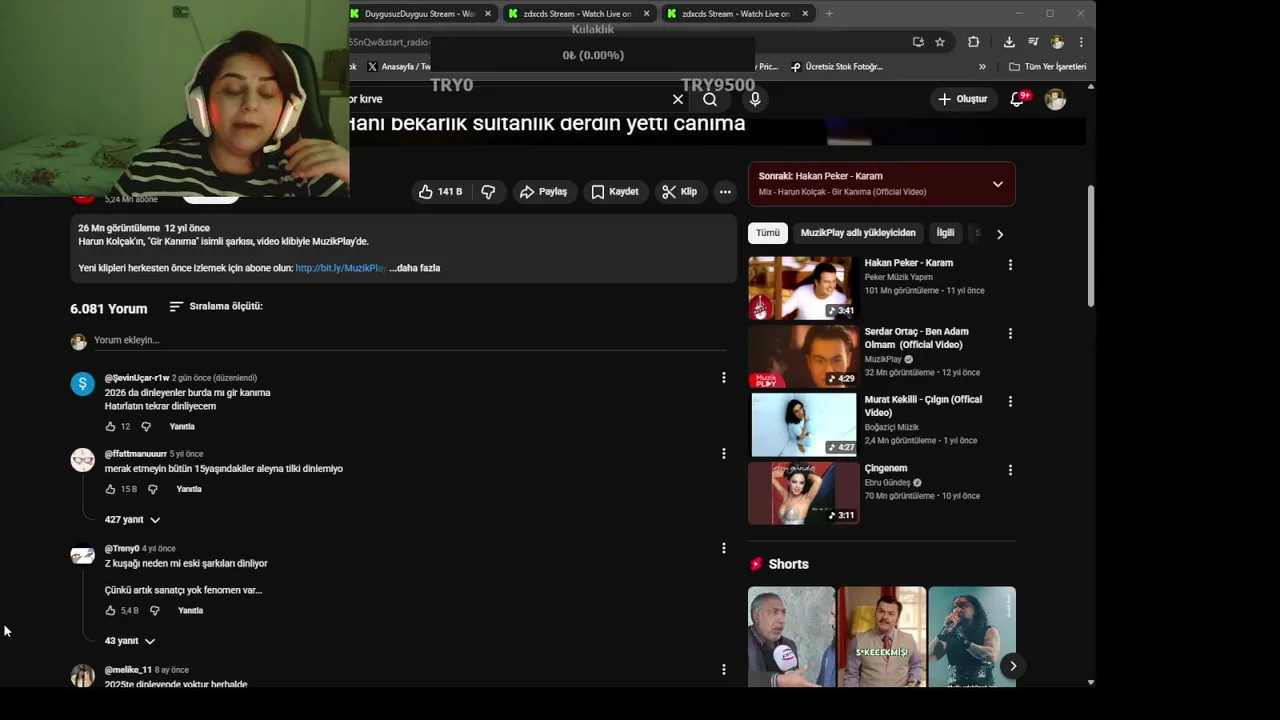Viewport: 1280px width, 720px height.
Task: Open options menu for Serdar Ortaç video
Action: pos(1010,333)
